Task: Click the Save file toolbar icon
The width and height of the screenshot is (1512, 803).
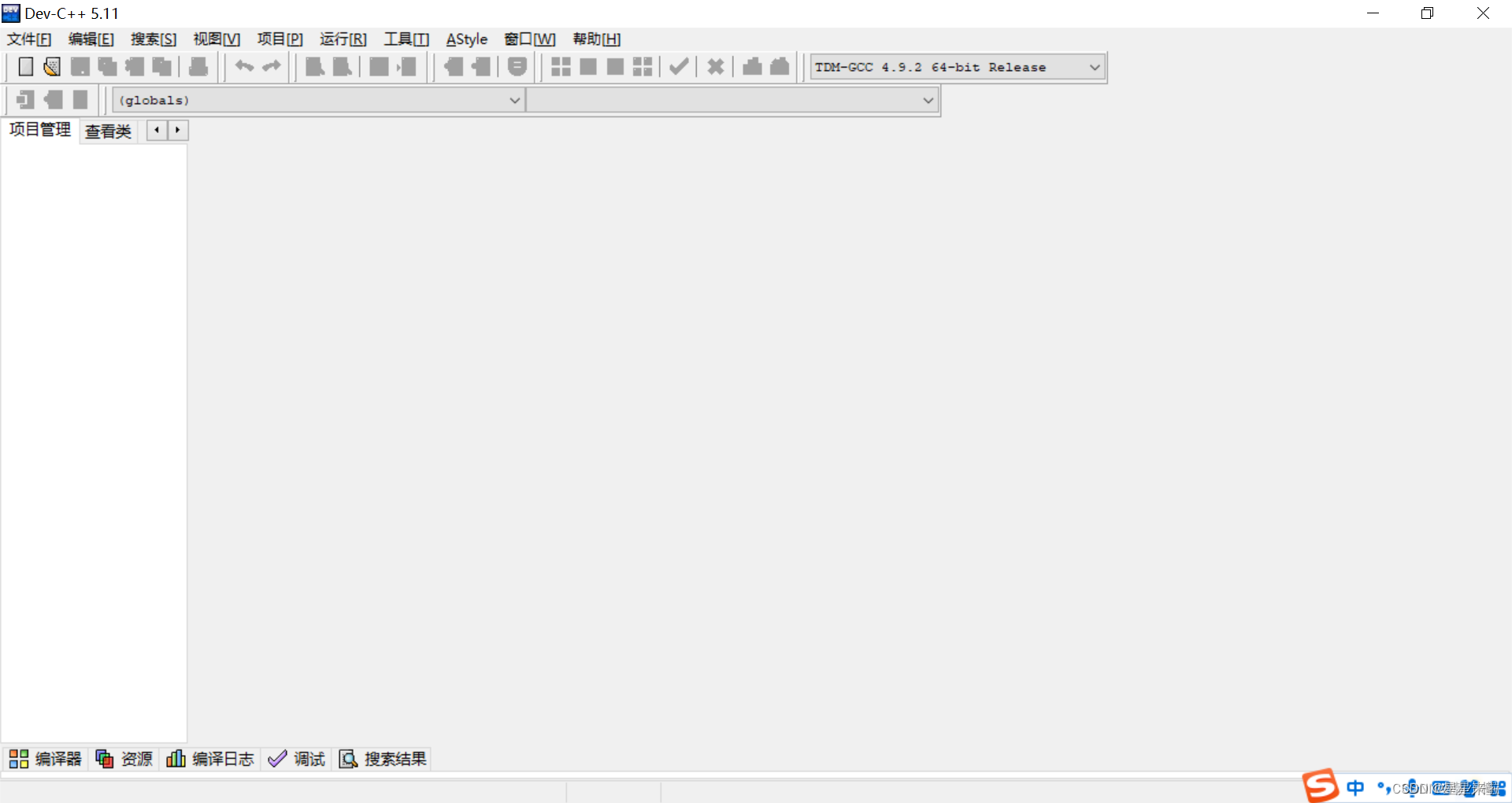Action: point(80,67)
